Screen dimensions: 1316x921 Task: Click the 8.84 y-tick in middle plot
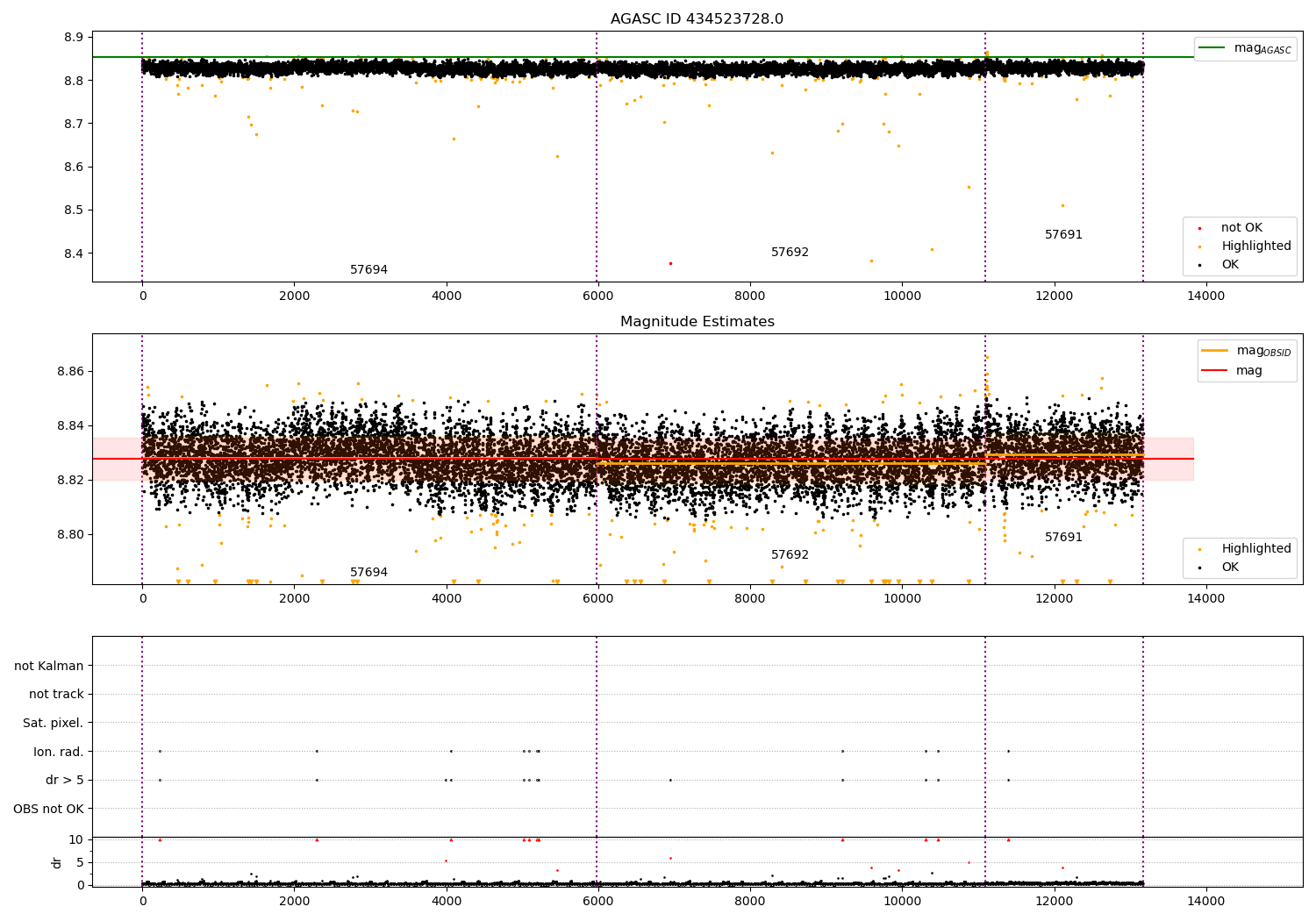tap(69, 426)
